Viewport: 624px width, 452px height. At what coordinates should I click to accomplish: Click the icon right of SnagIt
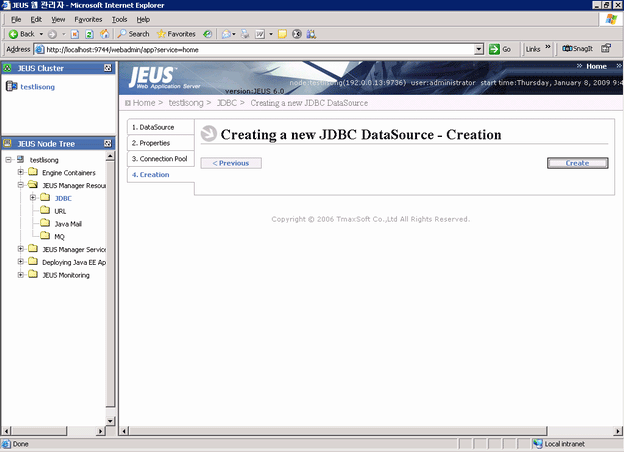coord(606,49)
